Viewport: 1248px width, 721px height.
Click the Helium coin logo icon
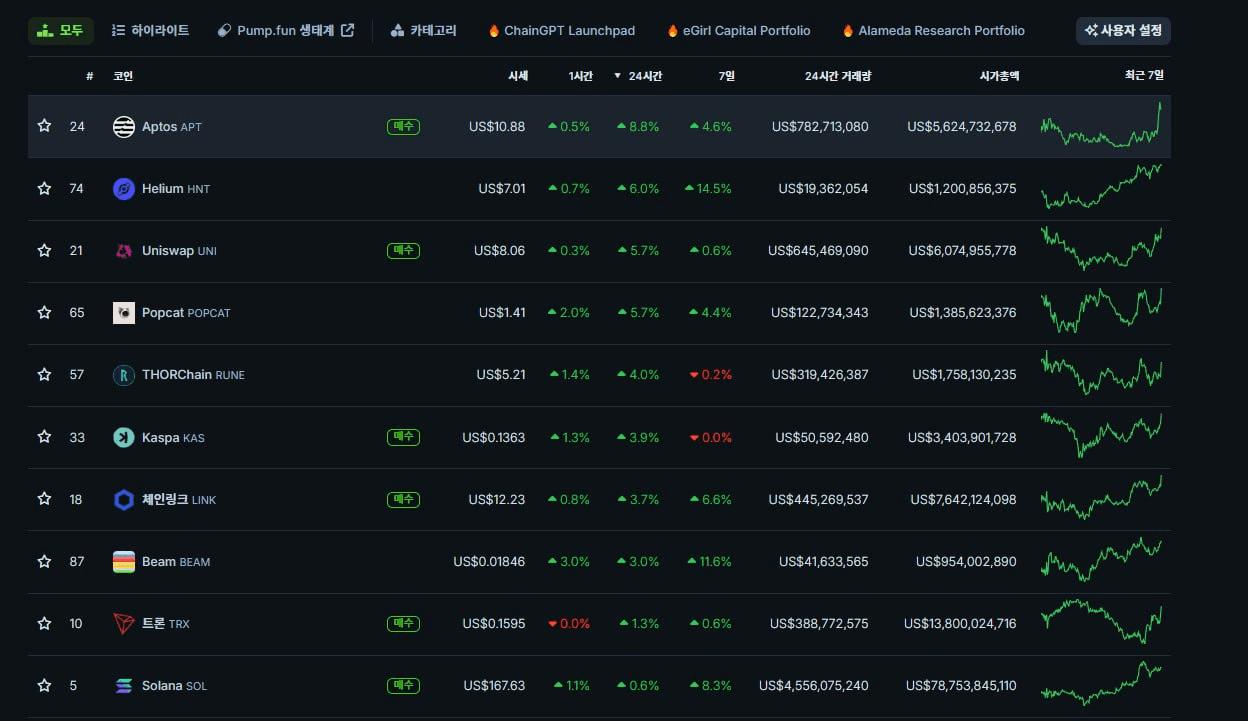tap(124, 189)
